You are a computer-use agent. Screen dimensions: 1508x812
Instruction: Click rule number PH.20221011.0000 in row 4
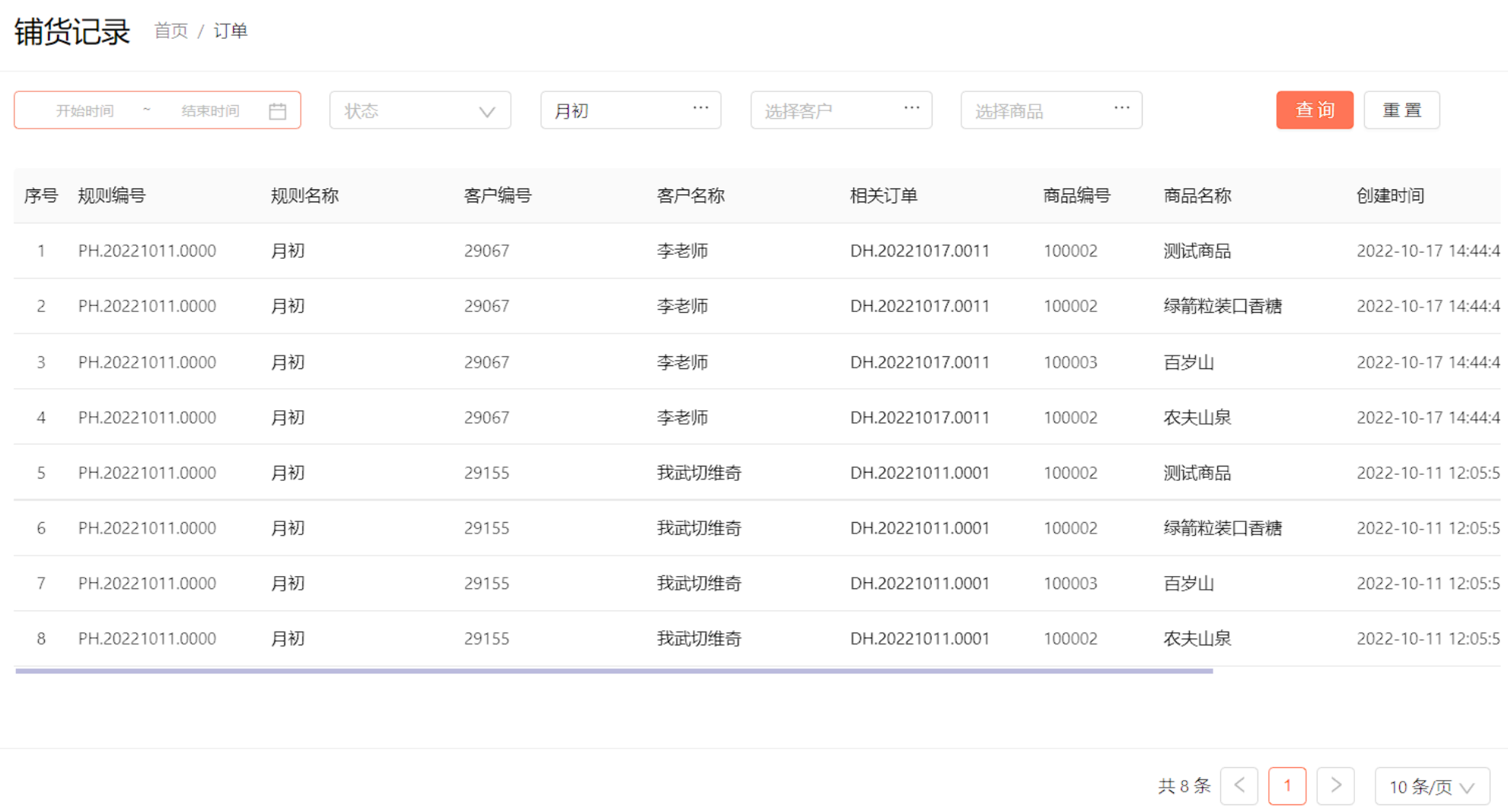pyautogui.click(x=147, y=418)
